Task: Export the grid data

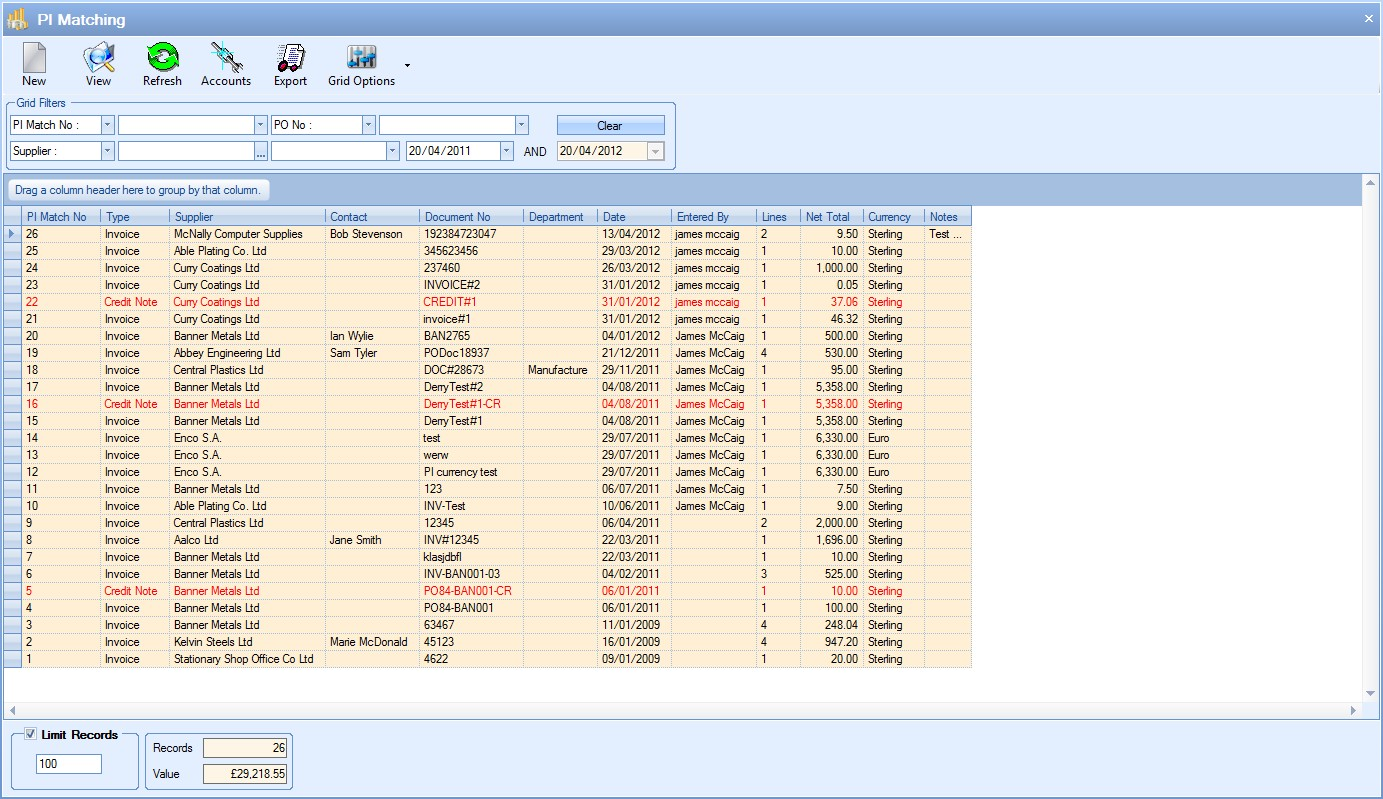Action: click(290, 59)
